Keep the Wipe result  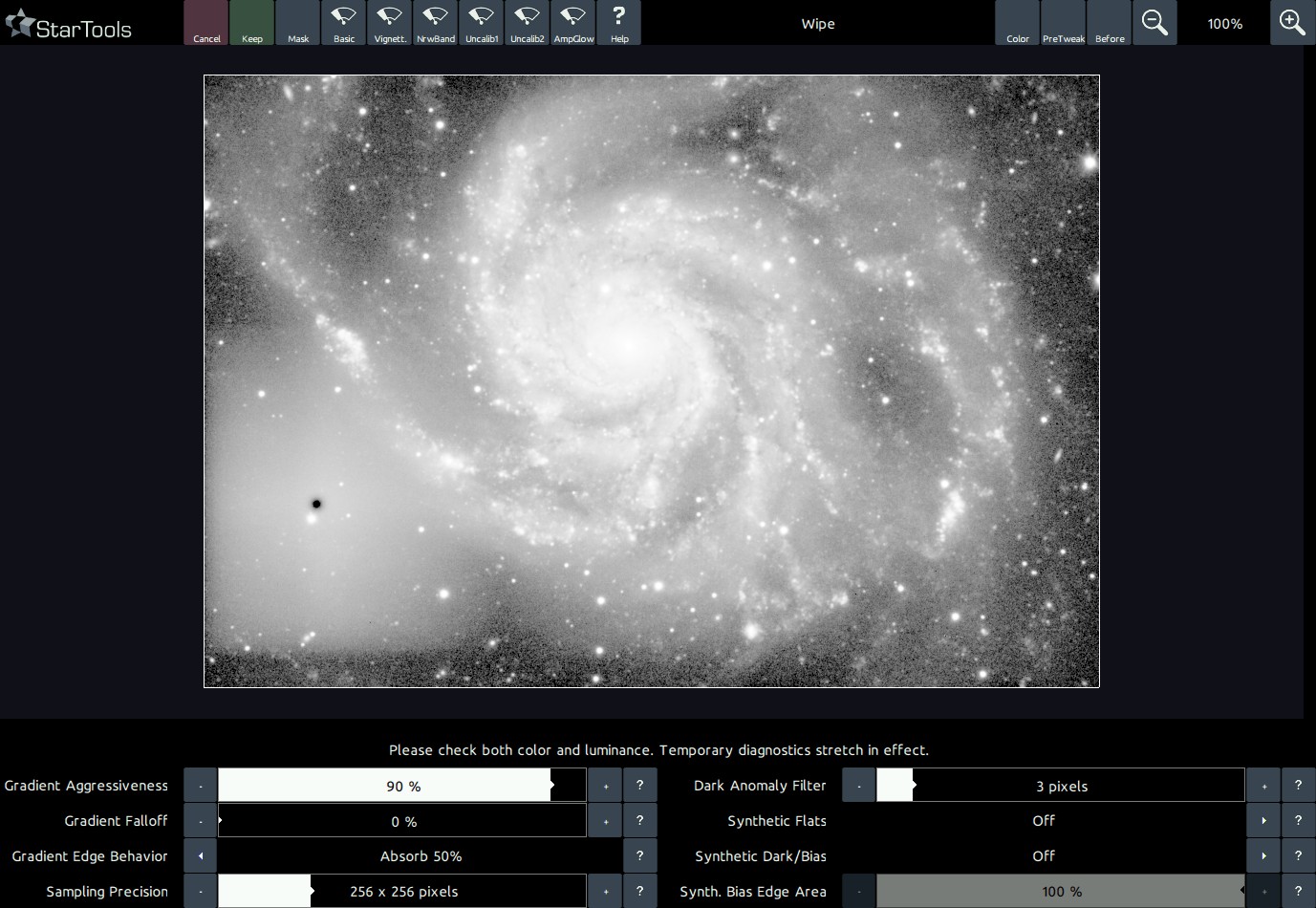tap(252, 23)
